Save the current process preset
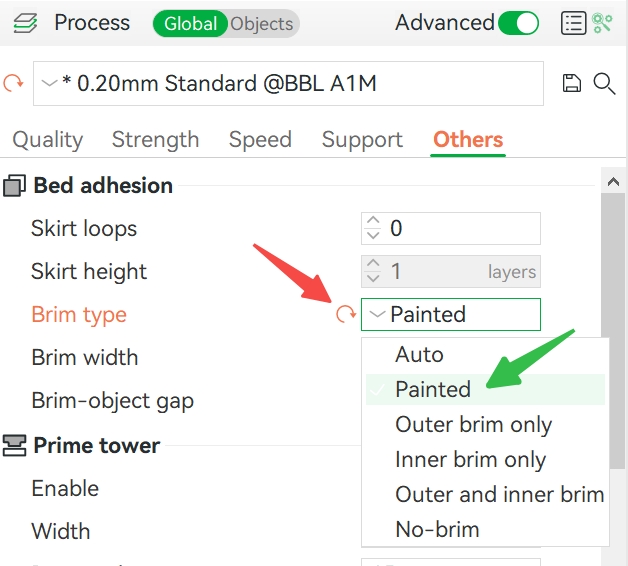 click(x=572, y=83)
